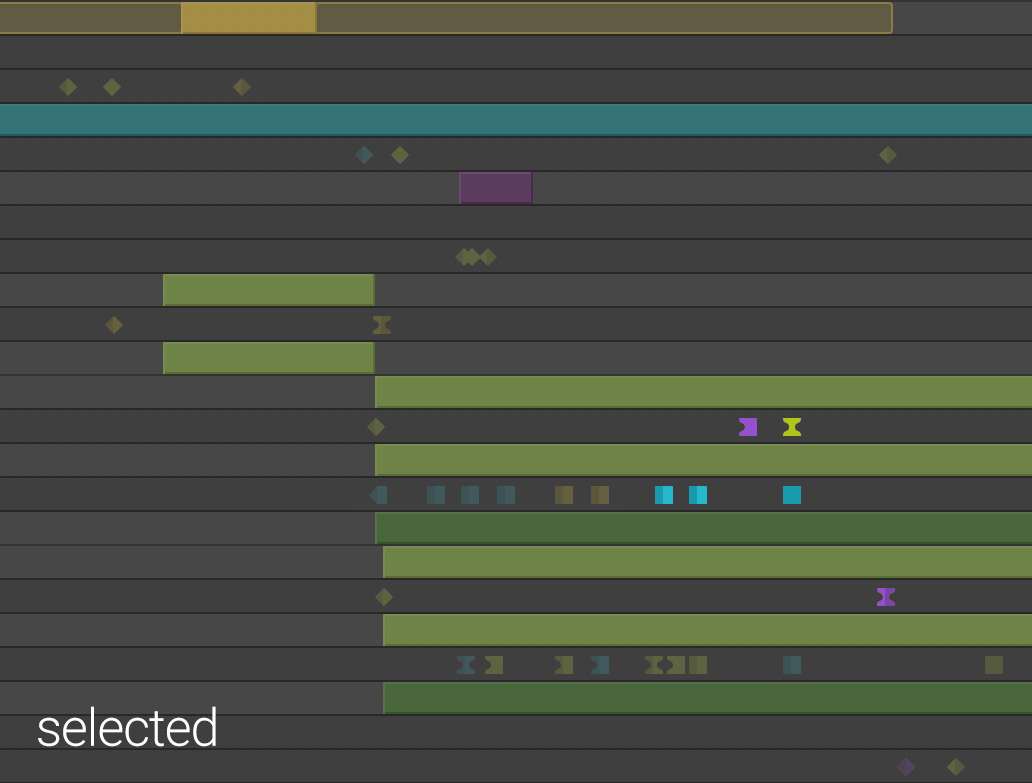1032x783 pixels.
Task: Click the yellow easy-ease keyframe icon
Action: [x=792, y=427]
